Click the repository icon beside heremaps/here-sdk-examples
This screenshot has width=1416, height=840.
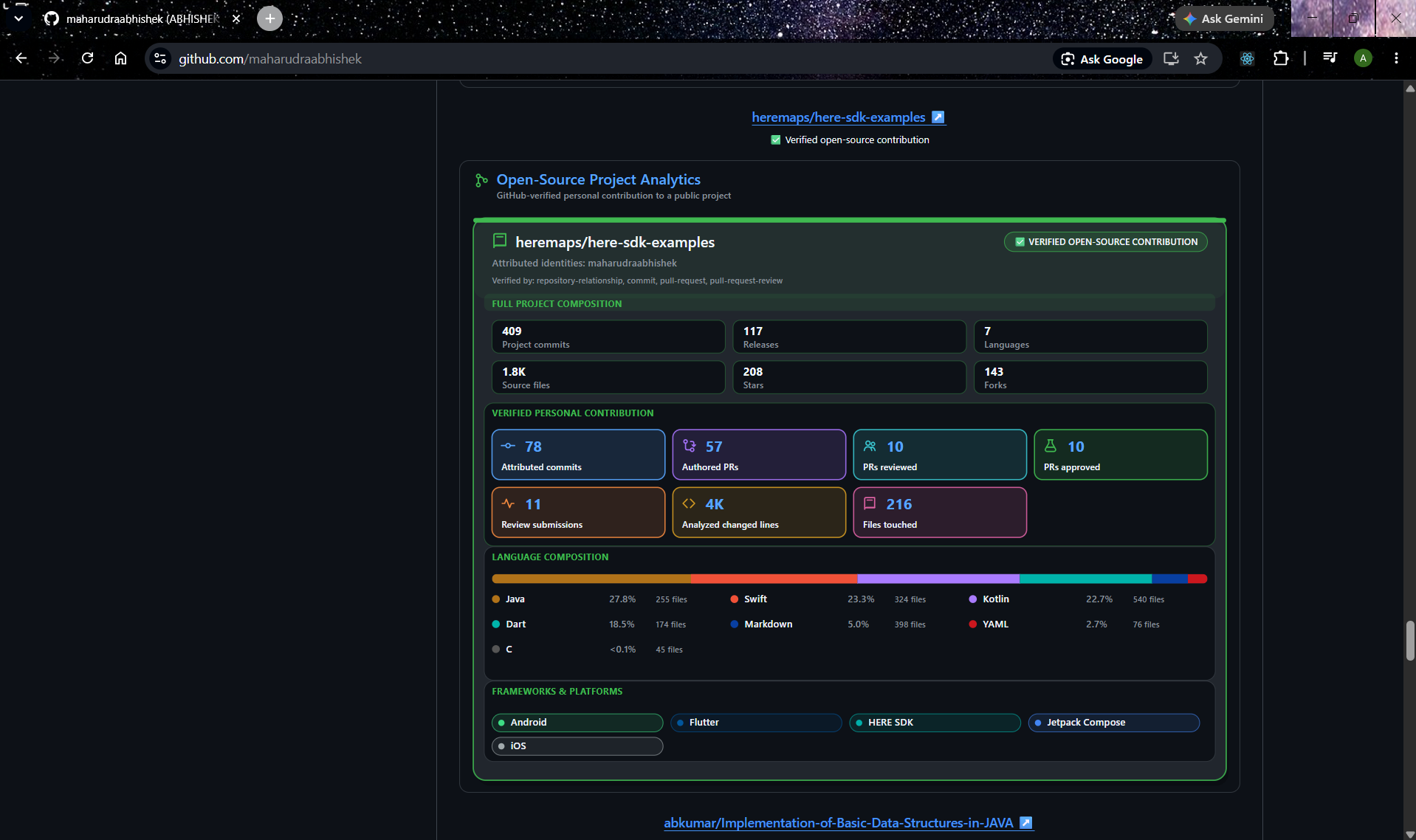click(x=500, y=241)
